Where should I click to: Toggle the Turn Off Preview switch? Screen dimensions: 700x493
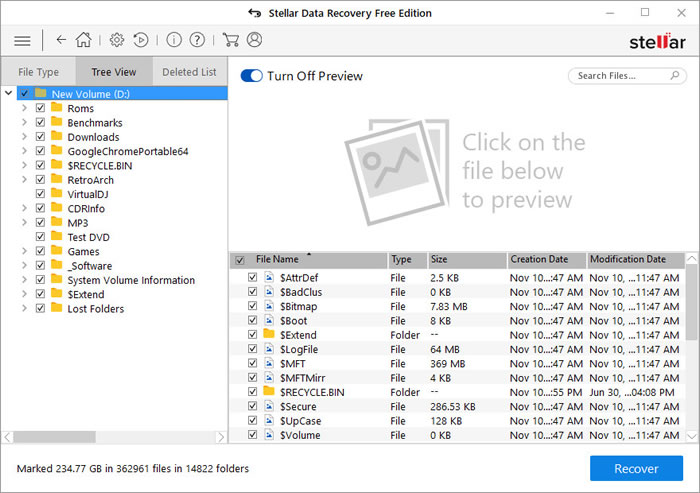[251, 76]
